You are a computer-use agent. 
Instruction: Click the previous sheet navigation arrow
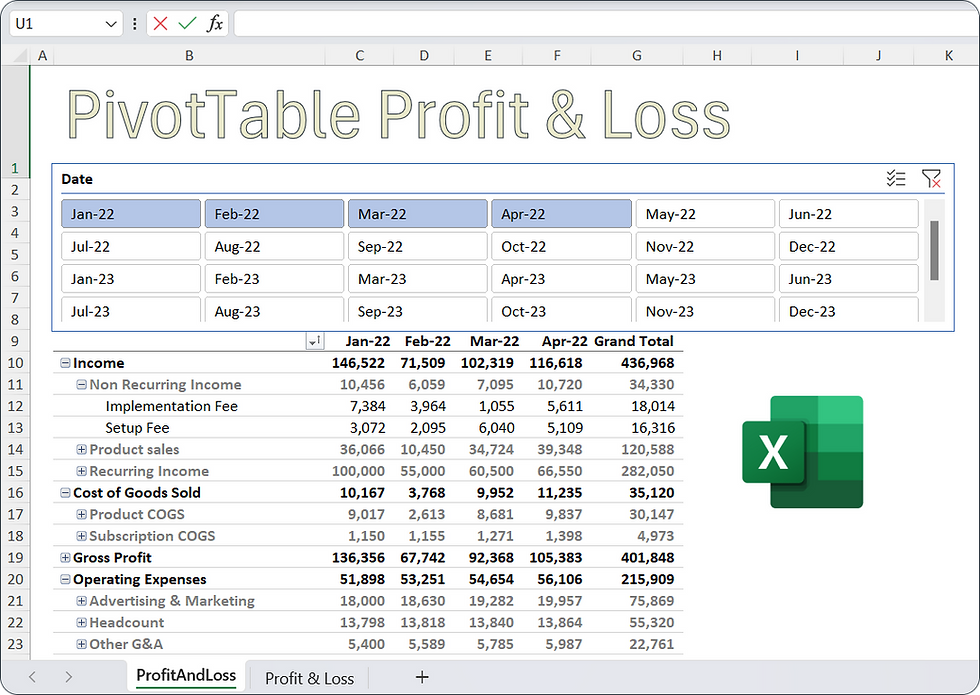(32, 677)
